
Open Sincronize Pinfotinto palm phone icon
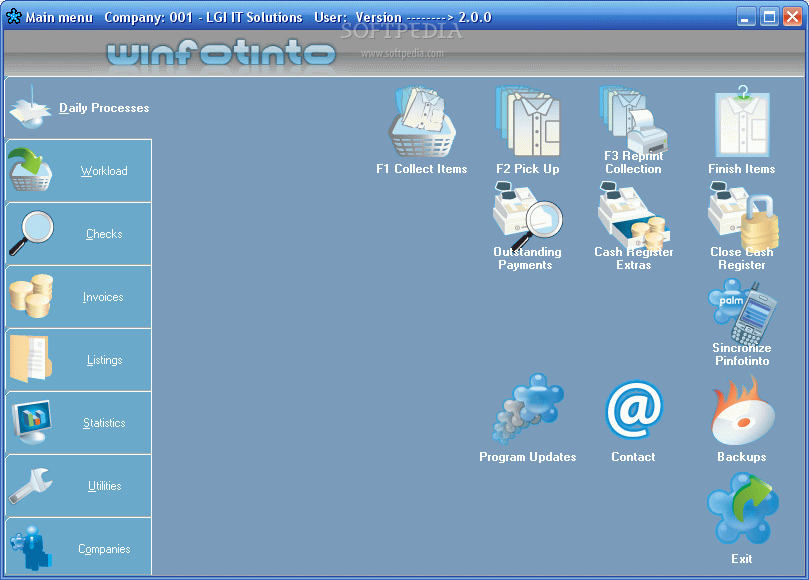(742, 312)
